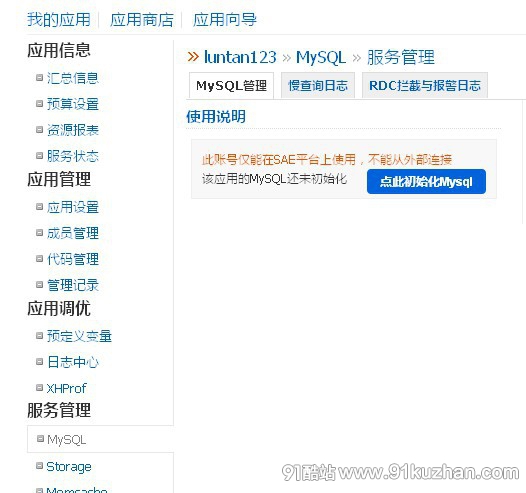Click the MySQL breadcrumb link
The width and height of the screenshot is (526, 493).
coord(321,57)
